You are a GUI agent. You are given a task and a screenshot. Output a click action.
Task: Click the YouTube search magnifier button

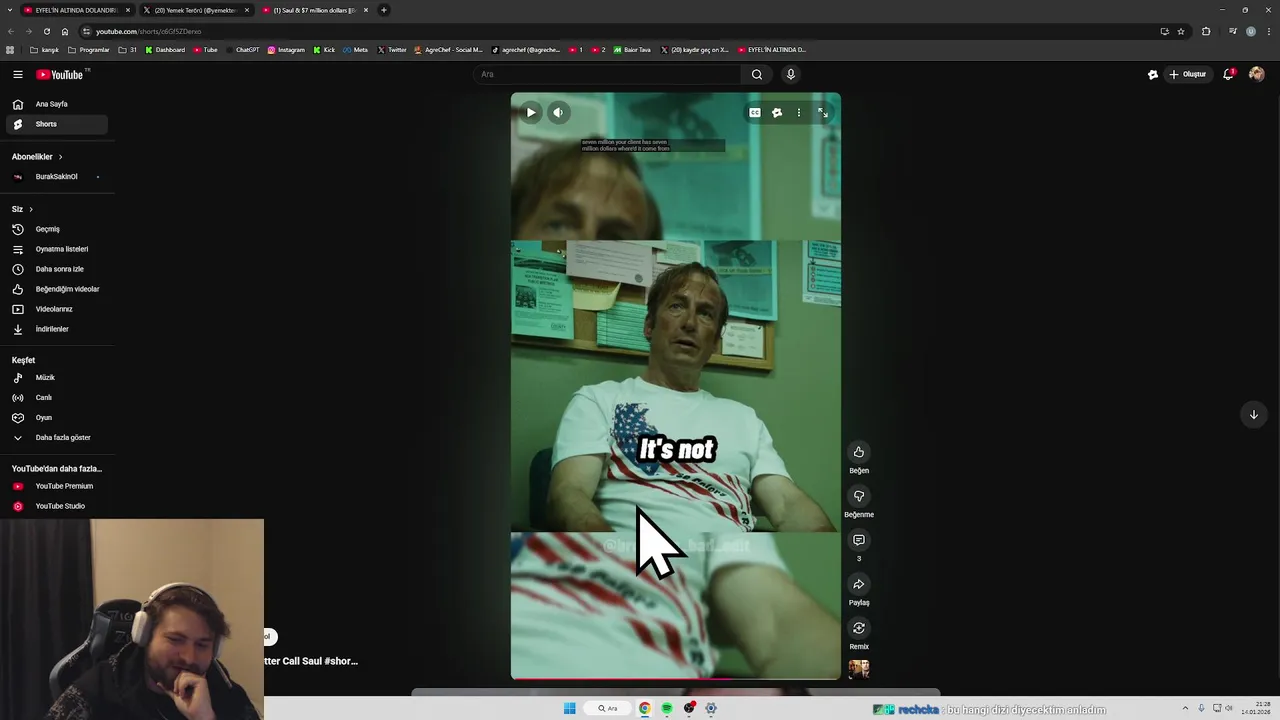pos(757,74)
